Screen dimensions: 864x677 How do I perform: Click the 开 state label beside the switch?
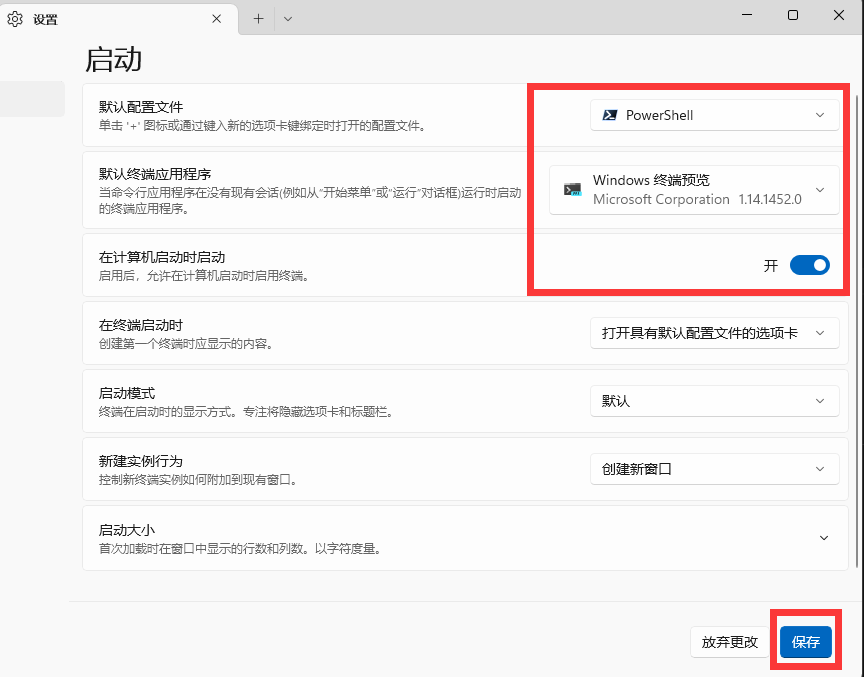(x=770, y=266)
